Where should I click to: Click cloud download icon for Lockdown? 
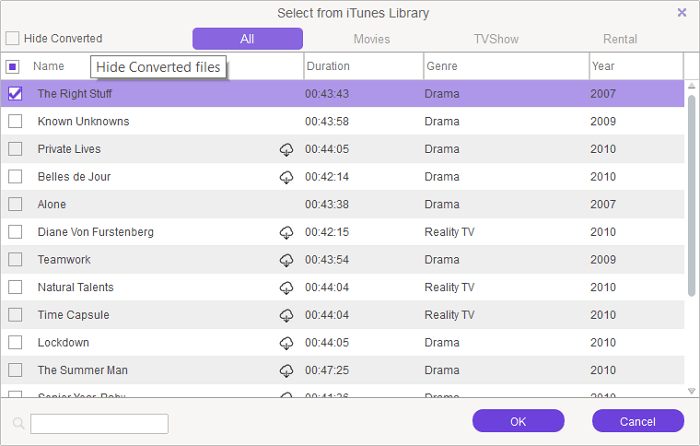click(x=286, y=343)
